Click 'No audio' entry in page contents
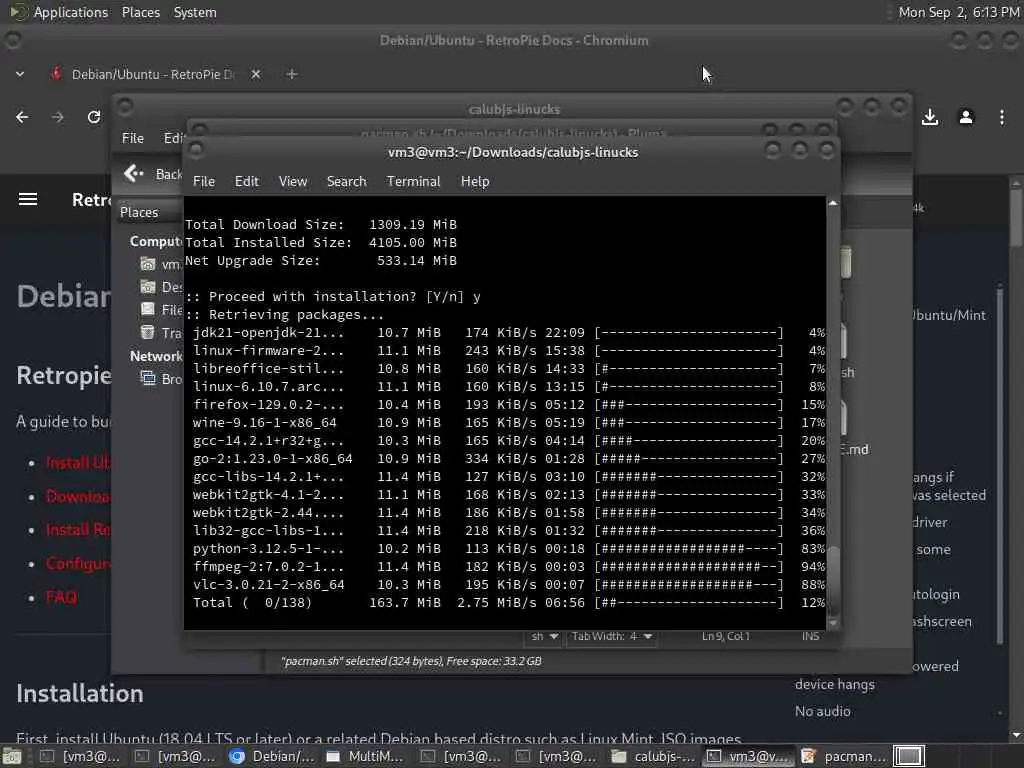Viewport: 1024px width, 768px height. tap(823, 711)
